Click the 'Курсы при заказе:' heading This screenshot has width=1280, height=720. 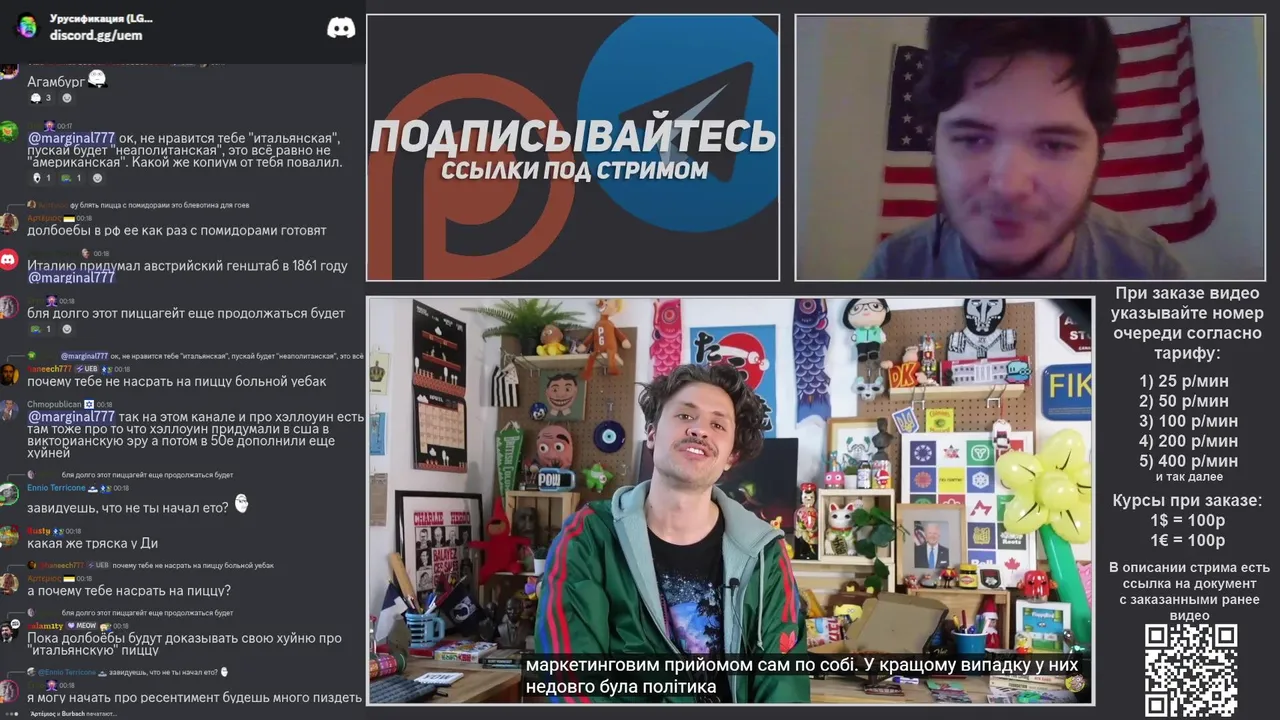1188,500
